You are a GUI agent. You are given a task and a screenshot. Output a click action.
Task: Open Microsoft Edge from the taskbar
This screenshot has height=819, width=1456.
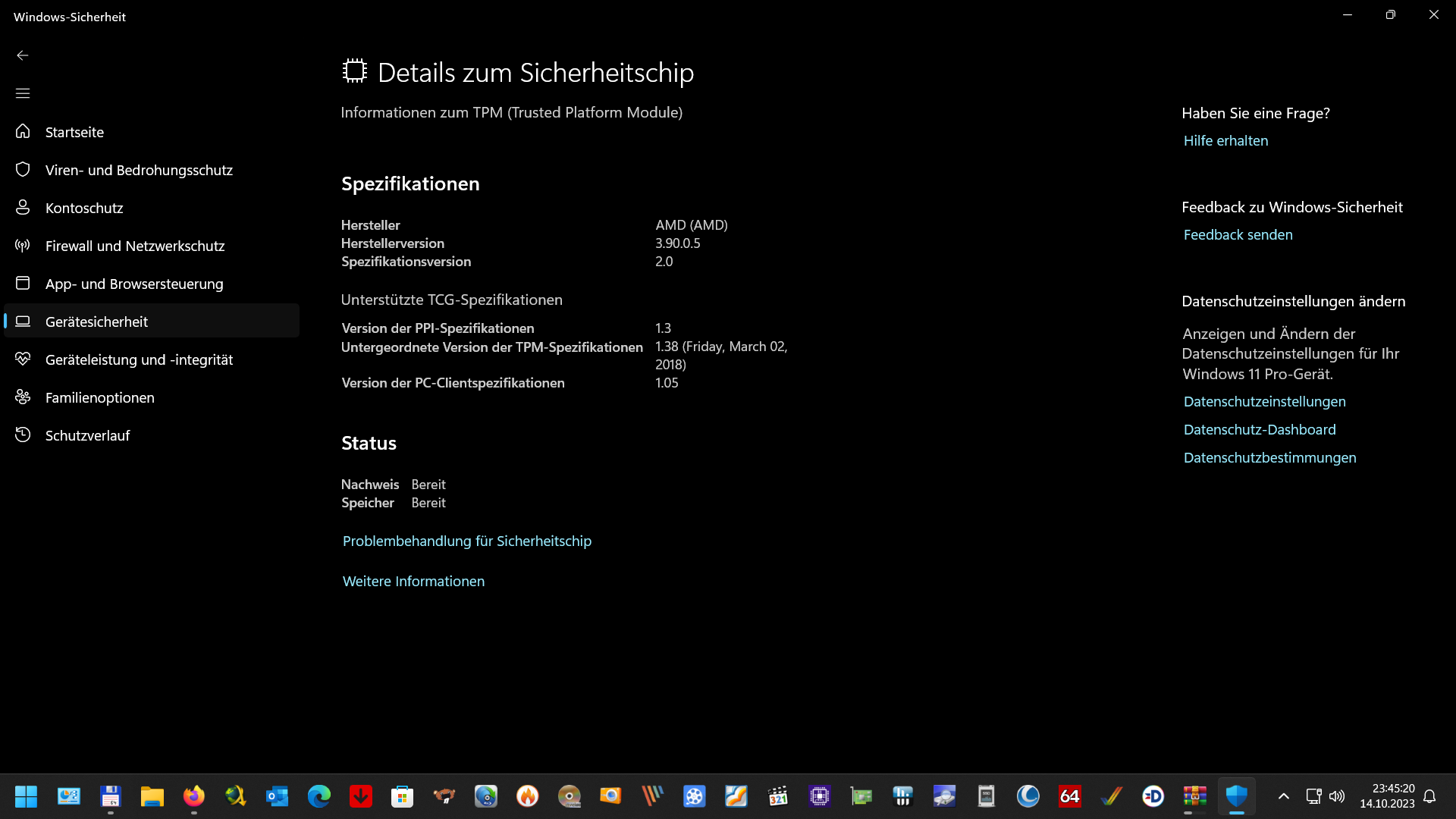(318, 797)
